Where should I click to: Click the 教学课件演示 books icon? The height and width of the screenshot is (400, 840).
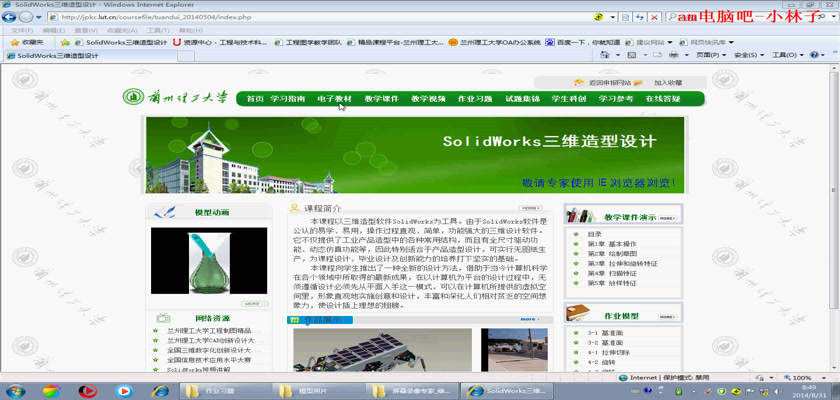pyautogui.click(x=581, y=215)
